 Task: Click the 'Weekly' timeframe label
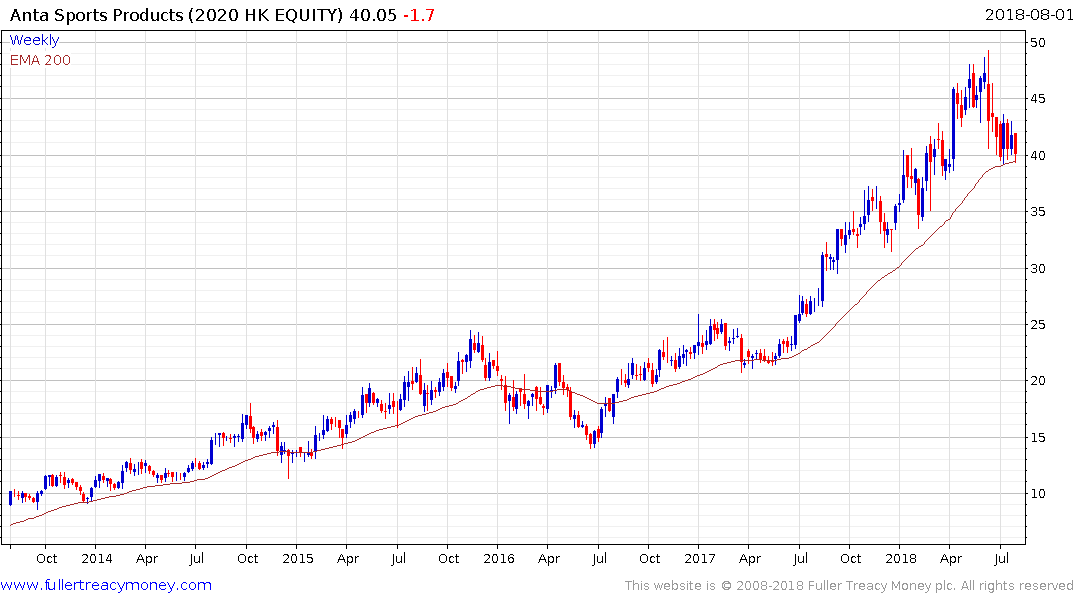point(34,40)
